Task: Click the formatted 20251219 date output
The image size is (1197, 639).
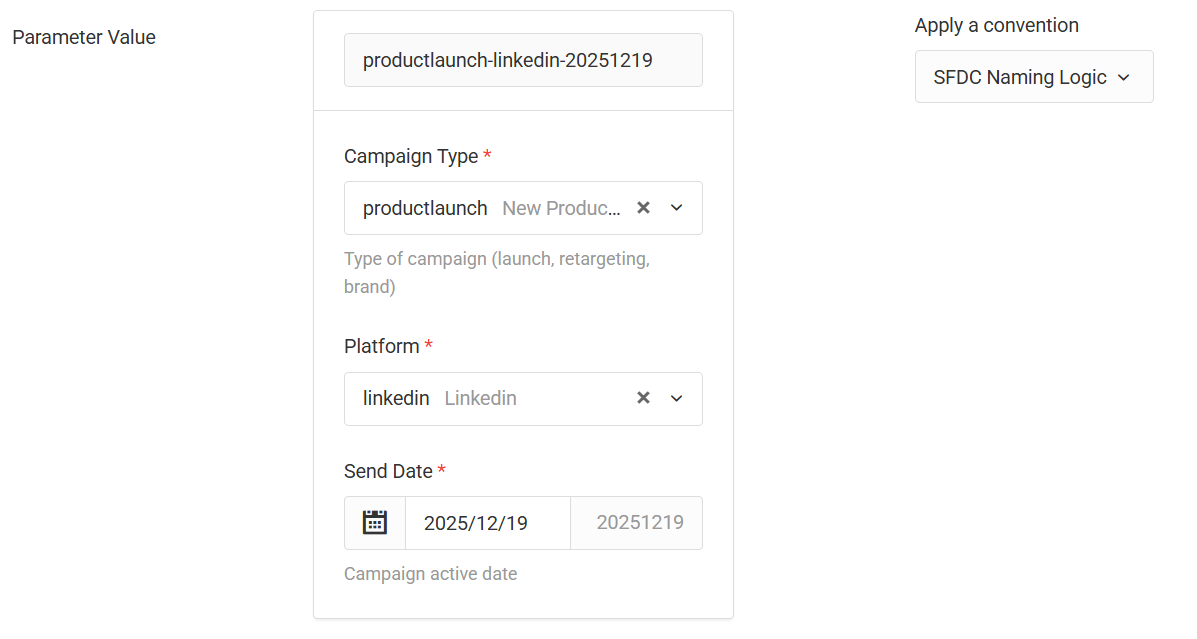Action: (x=639, y=523)
